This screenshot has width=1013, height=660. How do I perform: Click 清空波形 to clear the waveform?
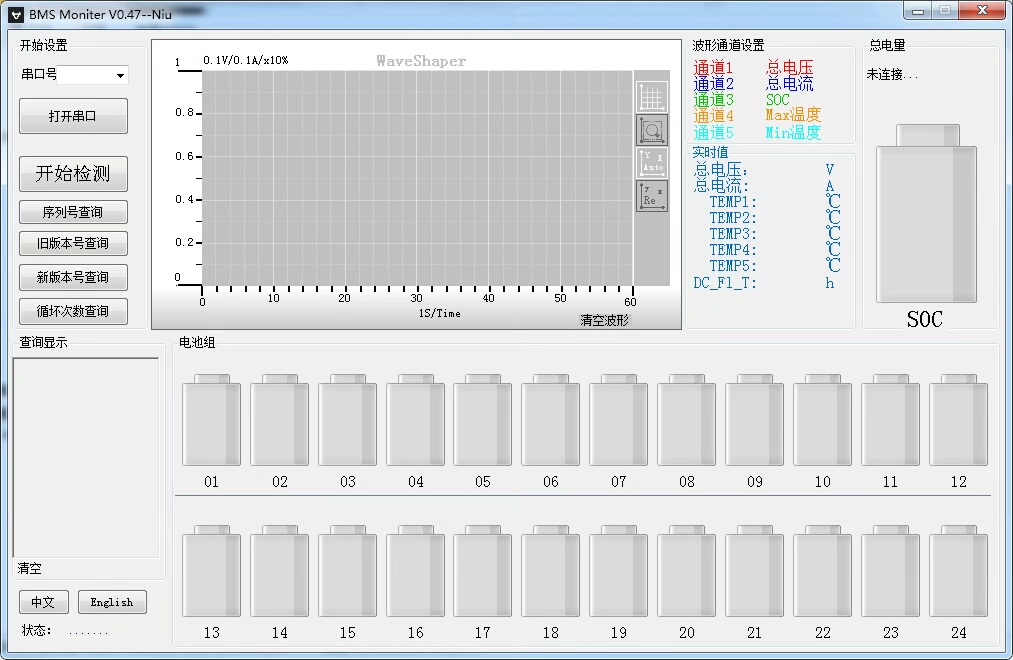point(605,320)
